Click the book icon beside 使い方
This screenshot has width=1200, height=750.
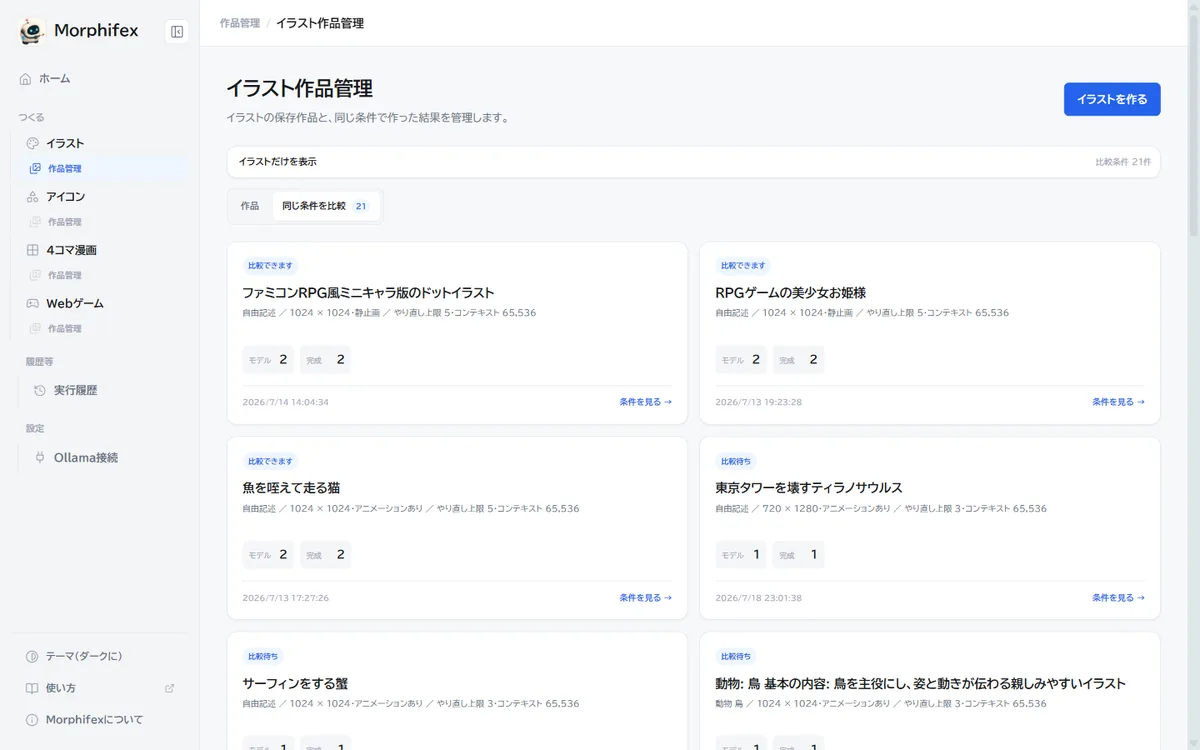32,688
